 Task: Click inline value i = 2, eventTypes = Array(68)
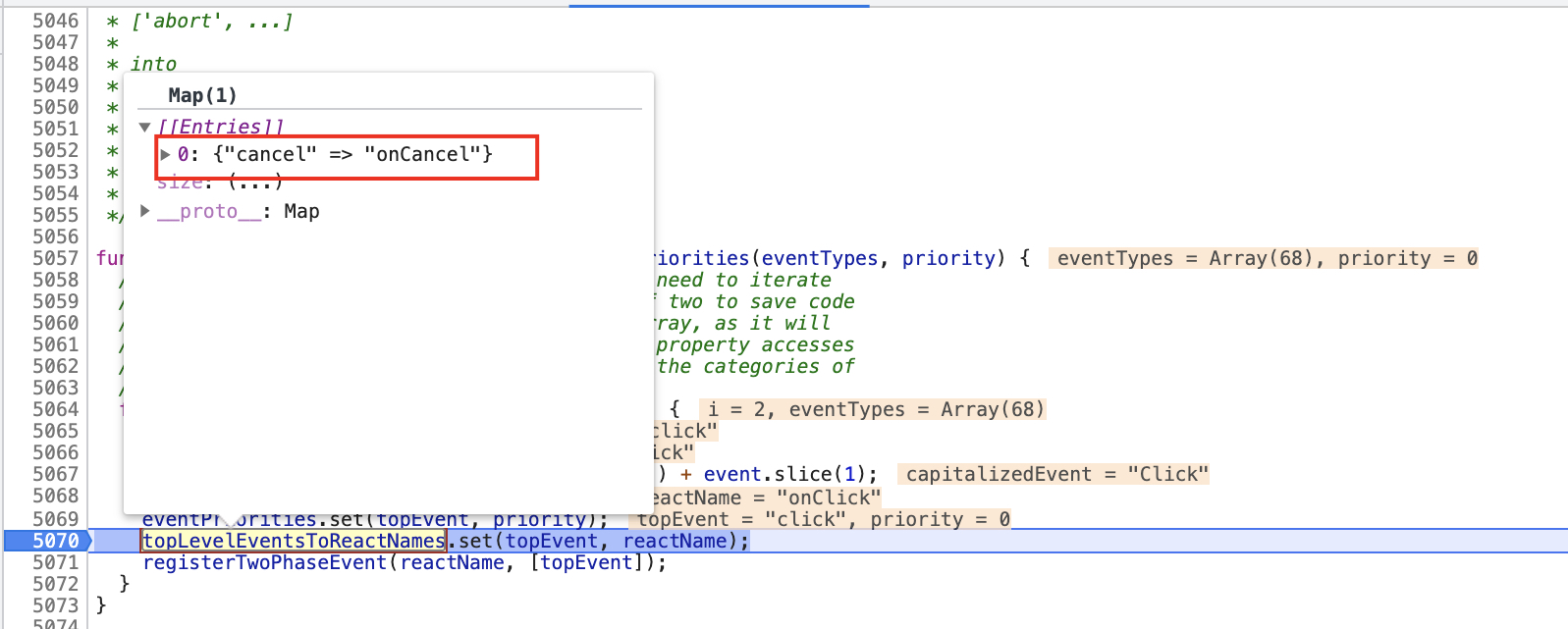[872, 409]
